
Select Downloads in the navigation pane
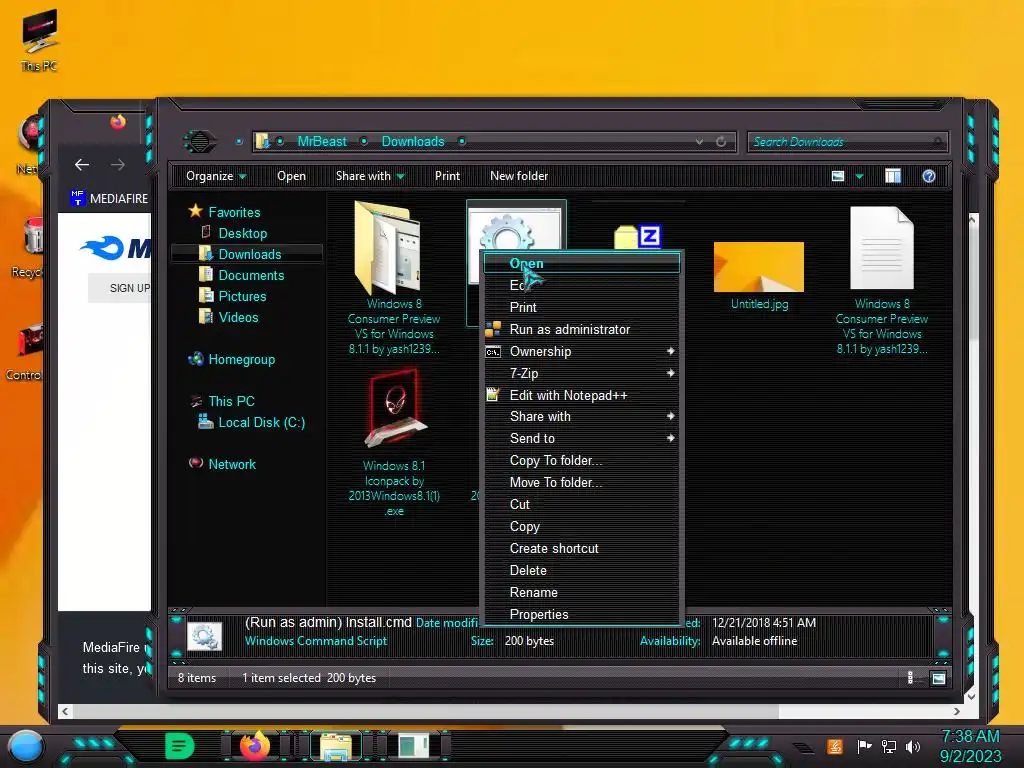(249, 254)
